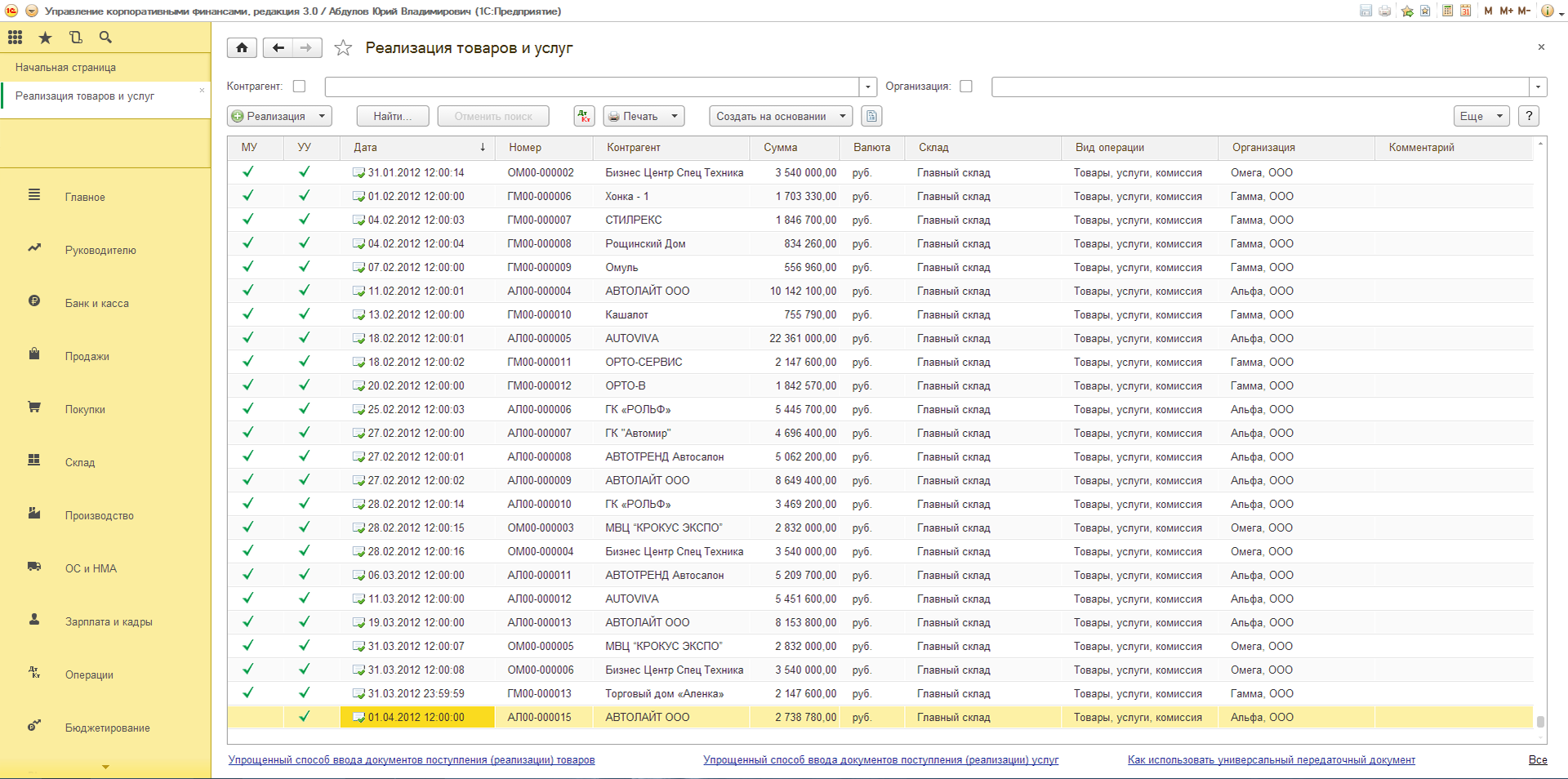Open the Продажи section

coord(87,356)
